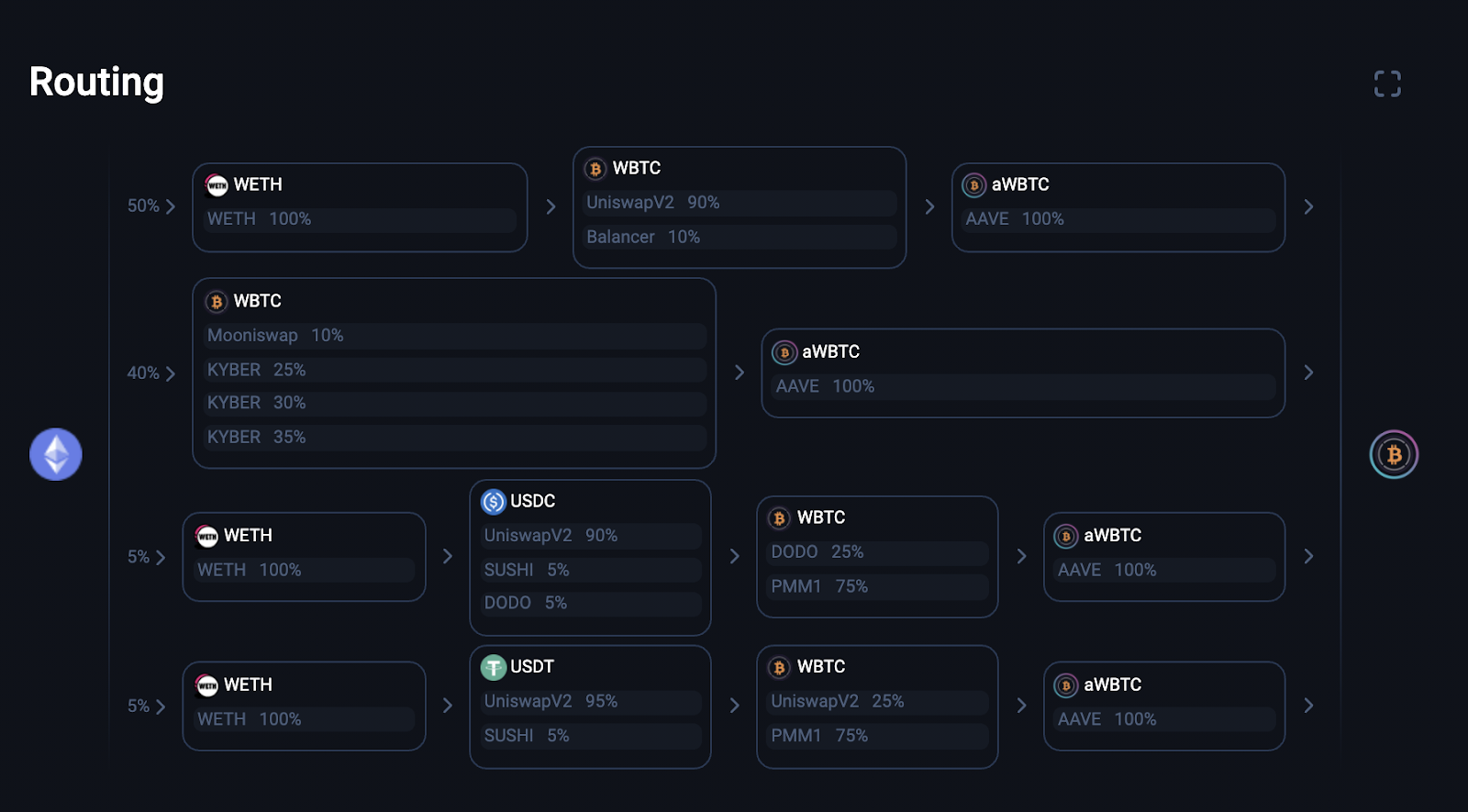Click the Routing heading
This screenshot has width=1468, height=812.
(96, 82)
